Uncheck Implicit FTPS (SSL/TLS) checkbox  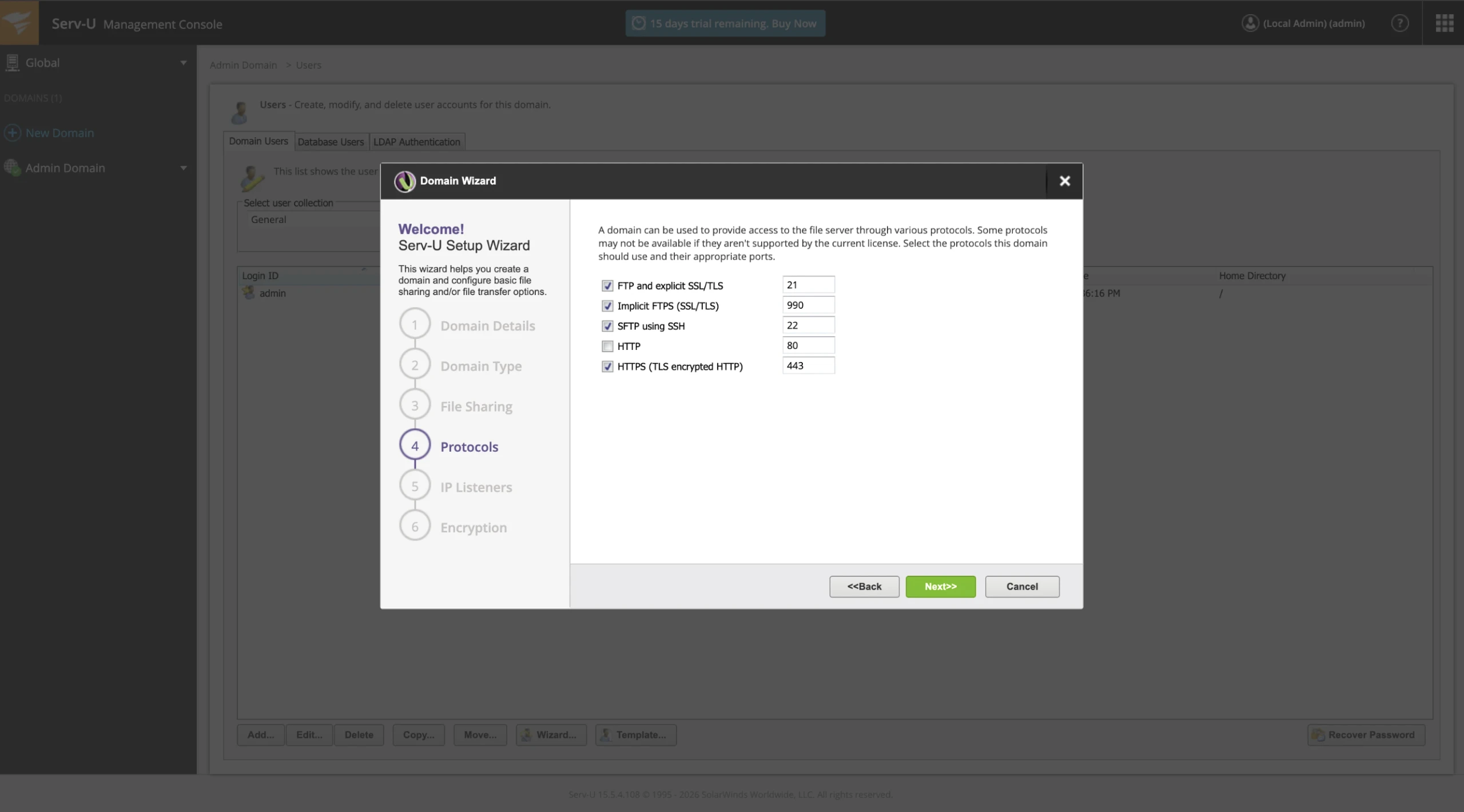(x=607, y=306)
